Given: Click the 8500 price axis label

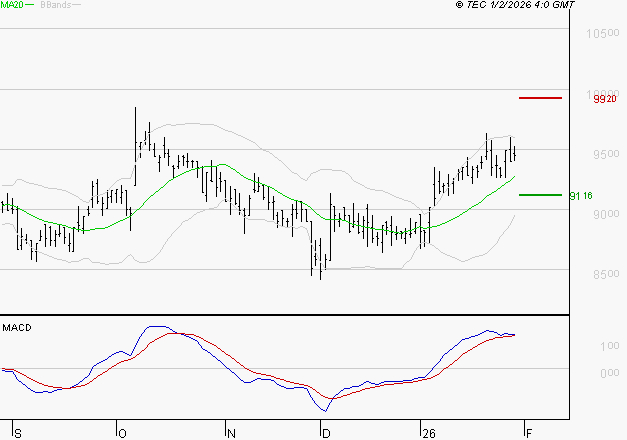Looking at the screenshot, I should (x=605, y=275).
